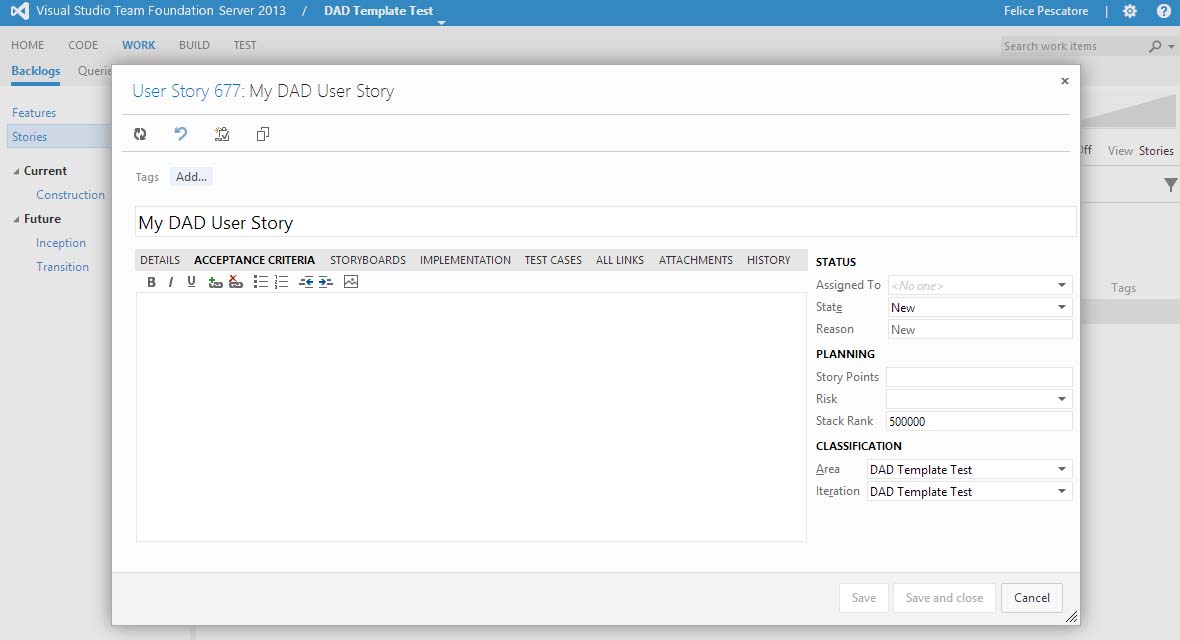This screenshot has width=1180, height=640.
Task: Click inside the Acceptance Criteria text area
Action: click(x=471, y=417)
